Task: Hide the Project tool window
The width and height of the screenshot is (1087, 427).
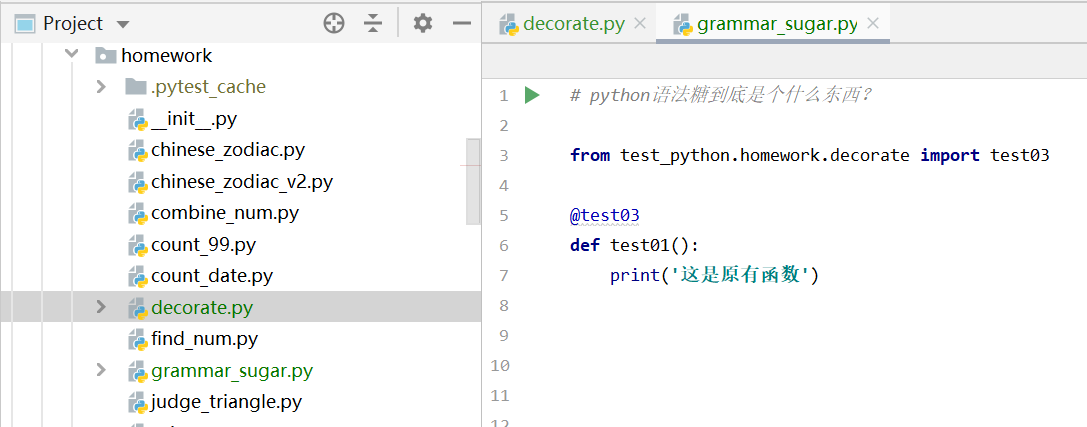Action: [461, 23]
